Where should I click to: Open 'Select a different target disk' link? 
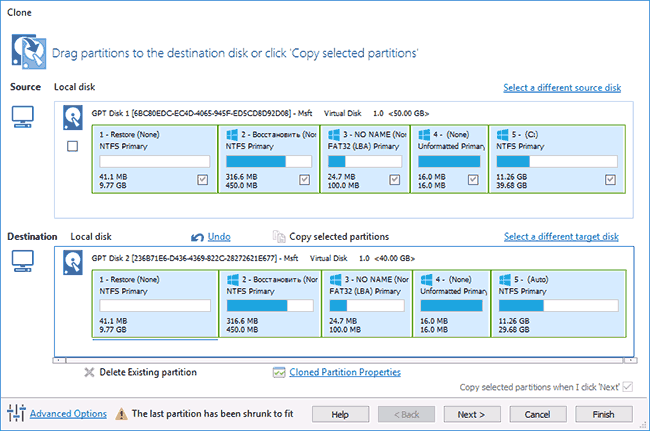pyautogui.click(x=561, y=237)
